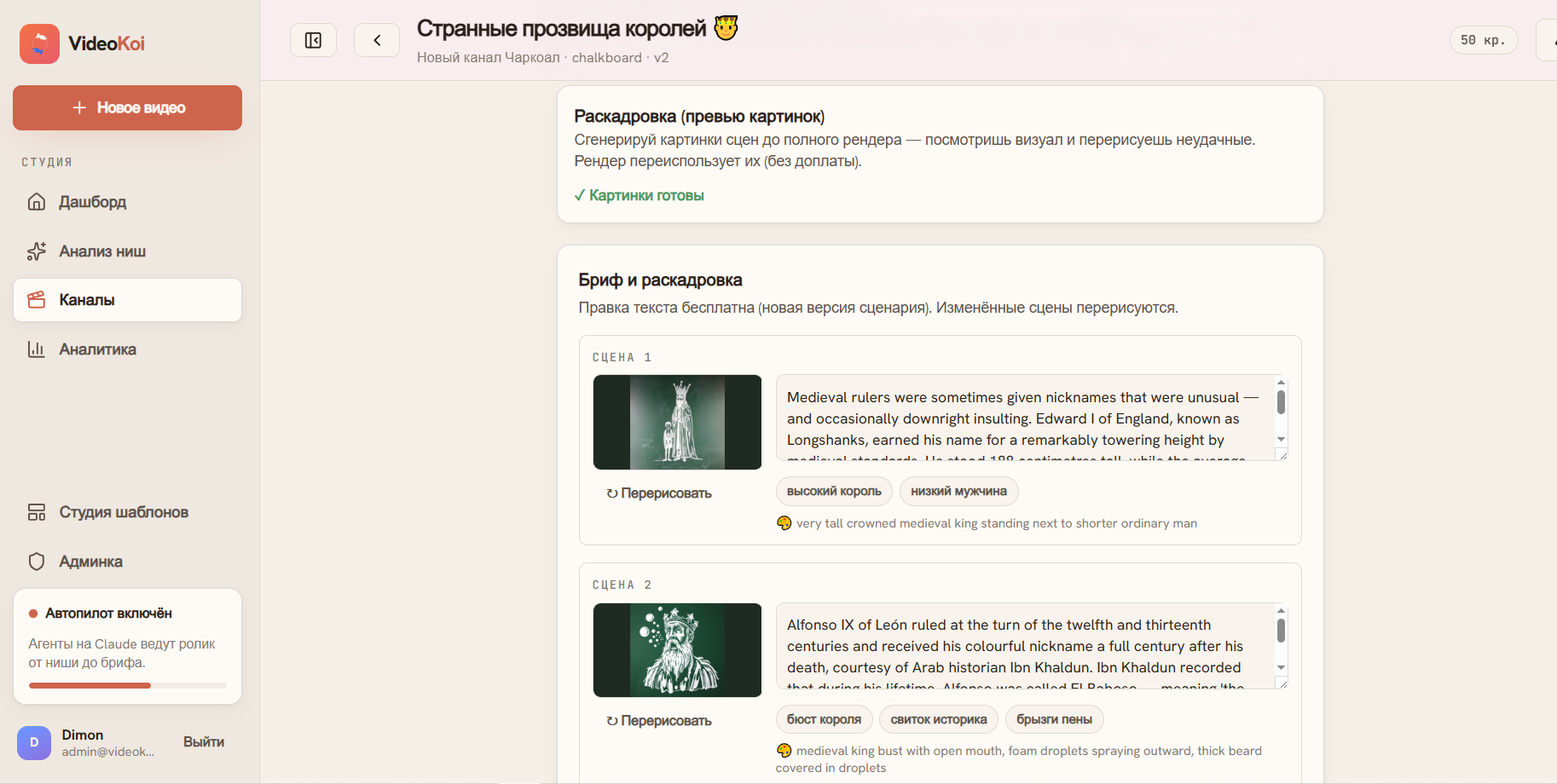Click the VideoKoi logo icon

pos(39,43)
